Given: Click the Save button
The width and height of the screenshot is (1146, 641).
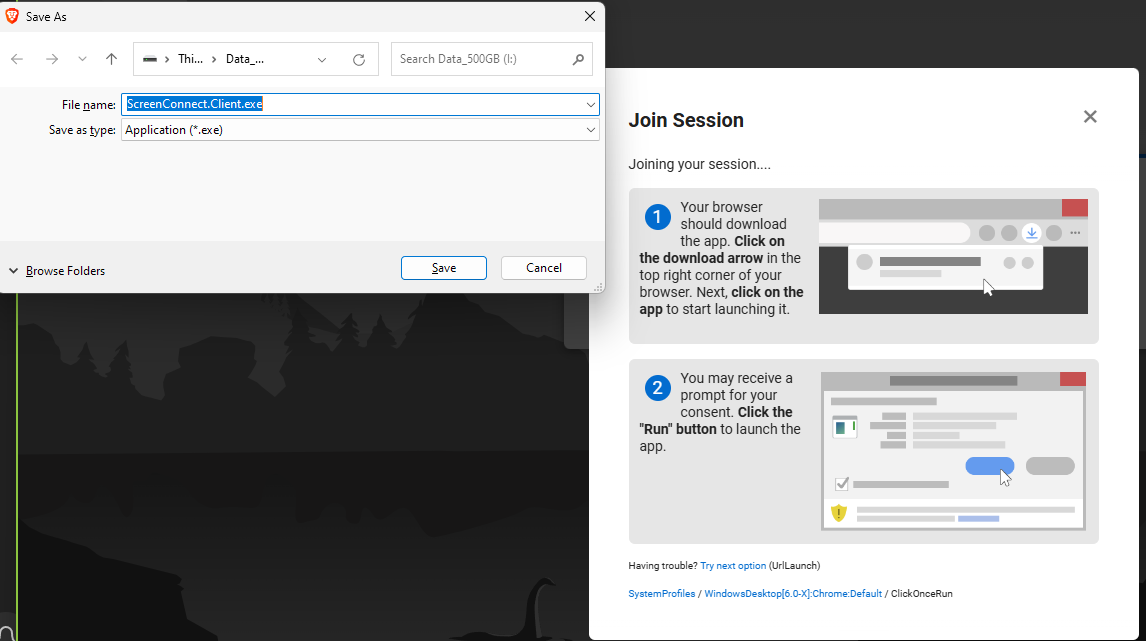Looking at the screenshot, I should 444,268.
